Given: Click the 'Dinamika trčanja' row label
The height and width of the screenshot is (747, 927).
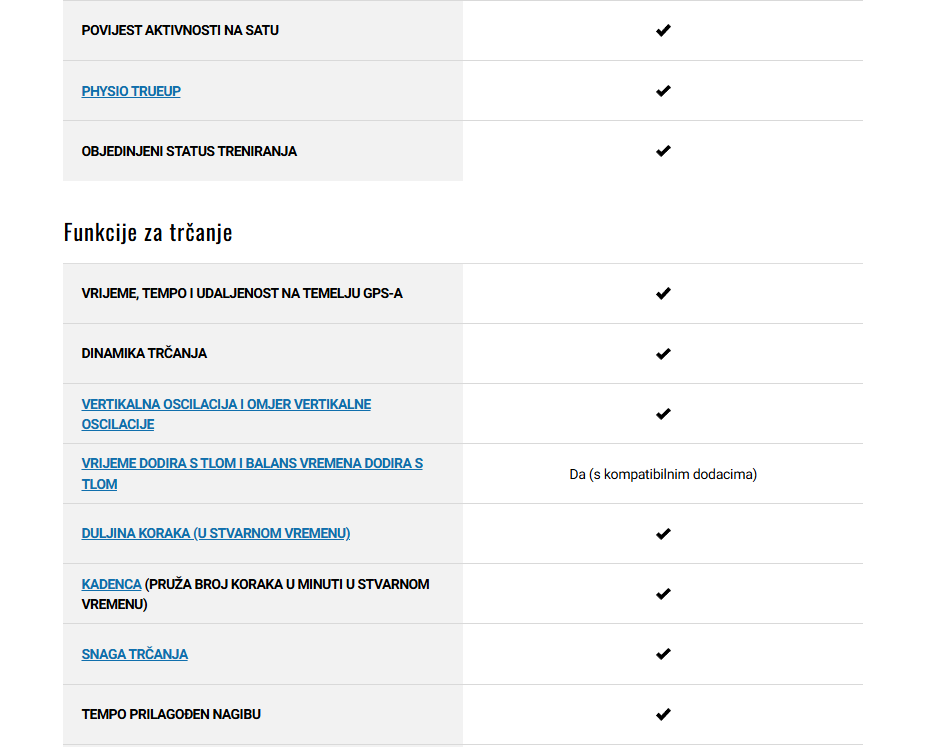Looking at the screenshot, I should pos(144,353).
